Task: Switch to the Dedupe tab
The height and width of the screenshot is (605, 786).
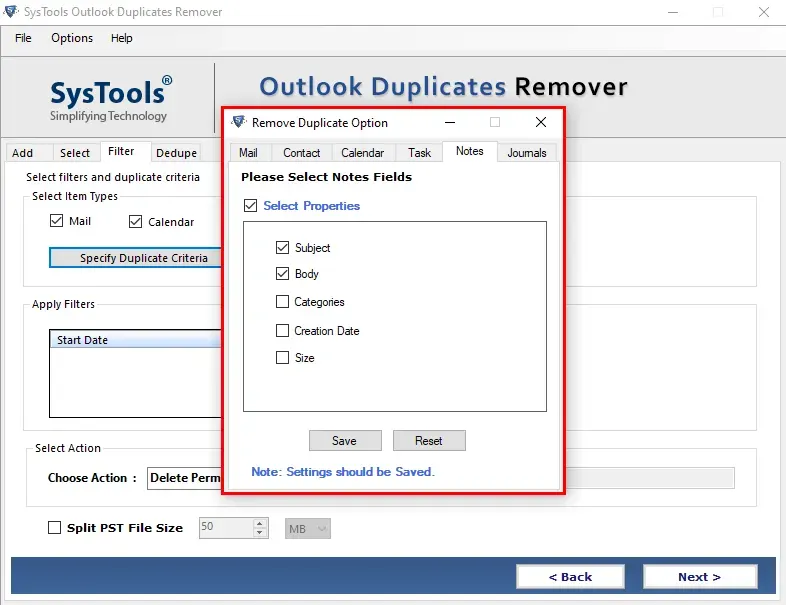Action: click(176, 153)
